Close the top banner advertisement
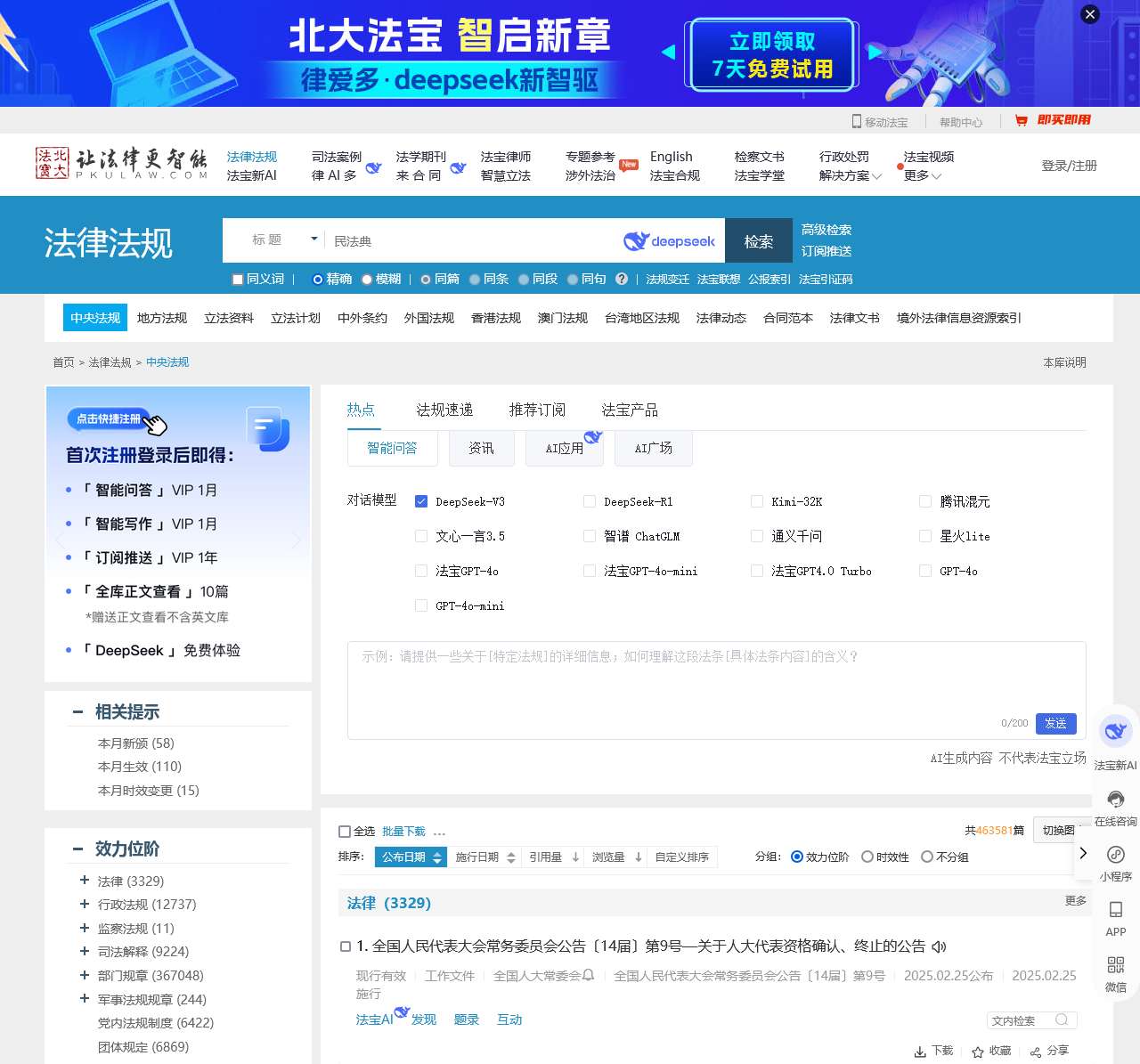 (x=1090, y=14)
